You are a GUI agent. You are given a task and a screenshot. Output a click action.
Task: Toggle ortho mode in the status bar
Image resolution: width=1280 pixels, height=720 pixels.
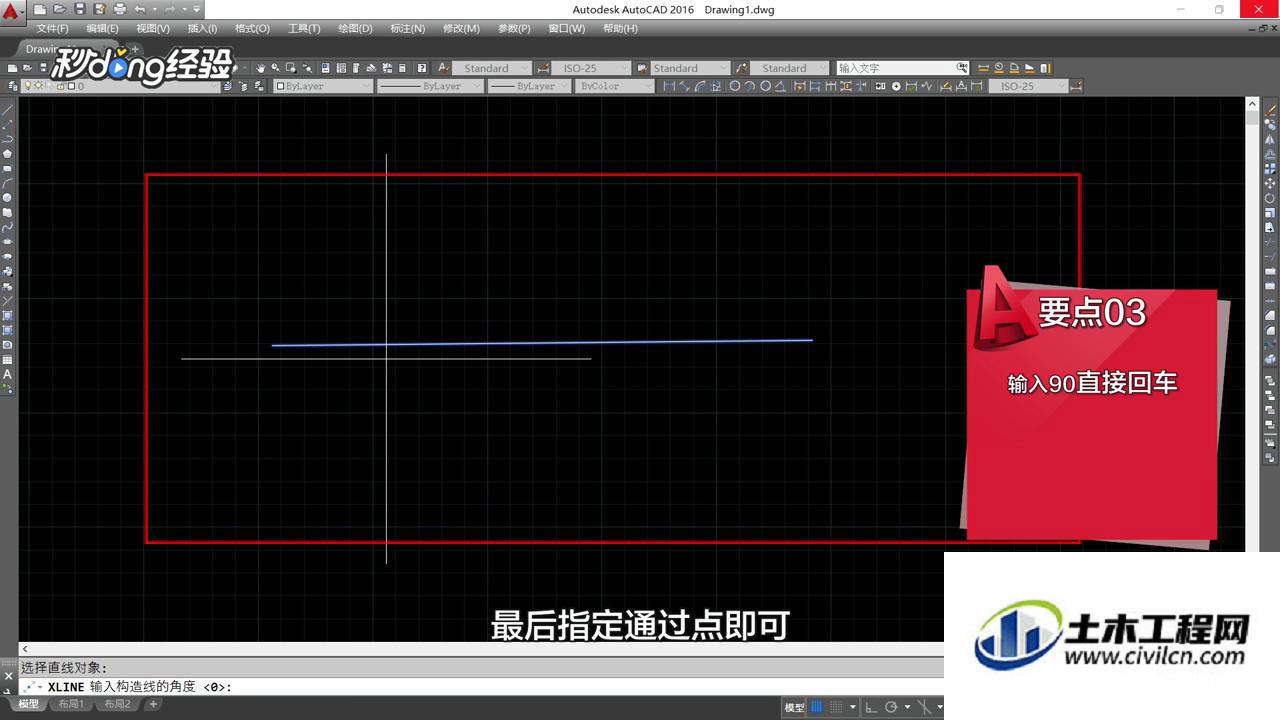pos(872,707)
